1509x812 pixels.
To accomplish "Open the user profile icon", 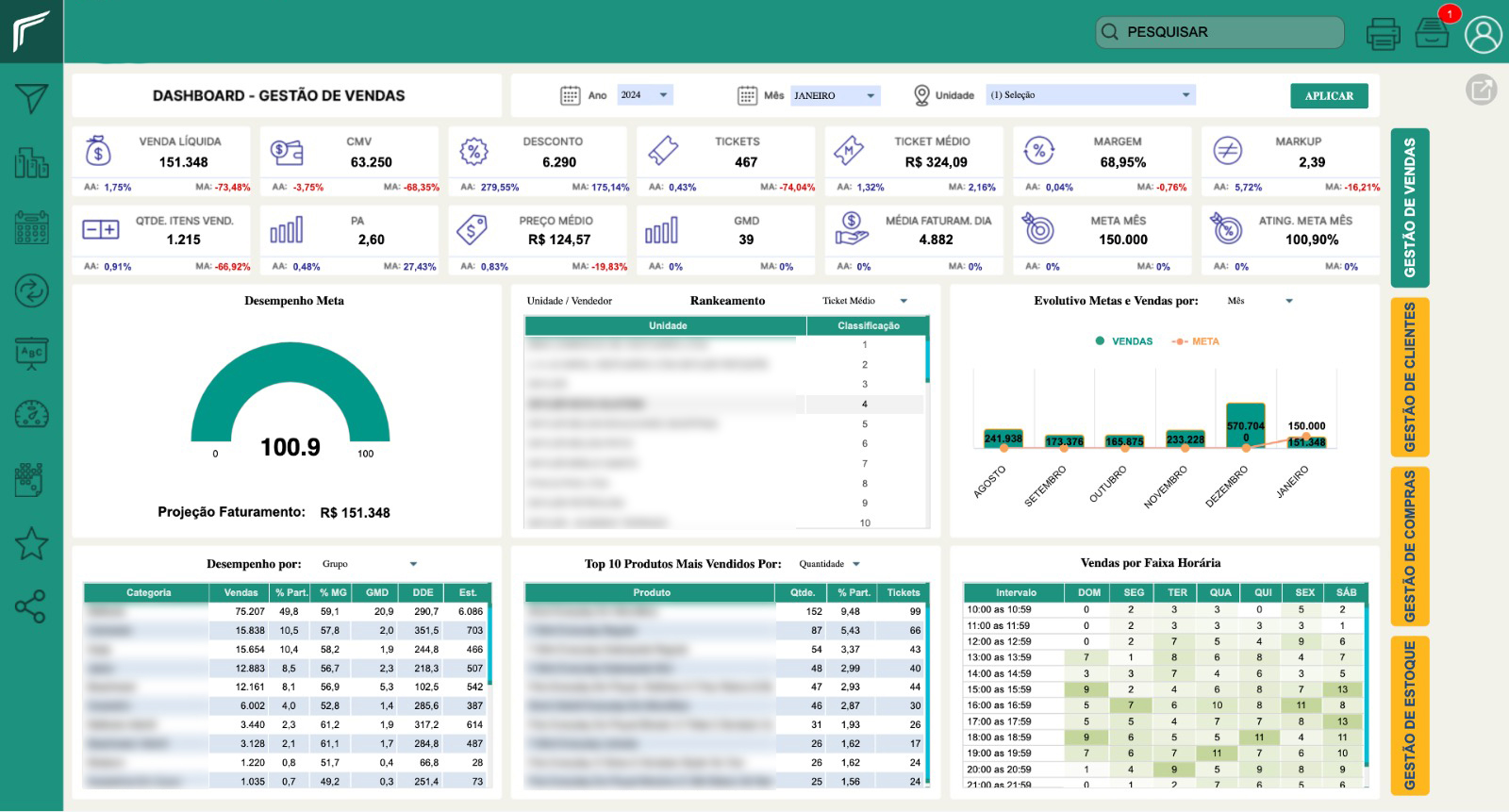I will (1483, 34).
